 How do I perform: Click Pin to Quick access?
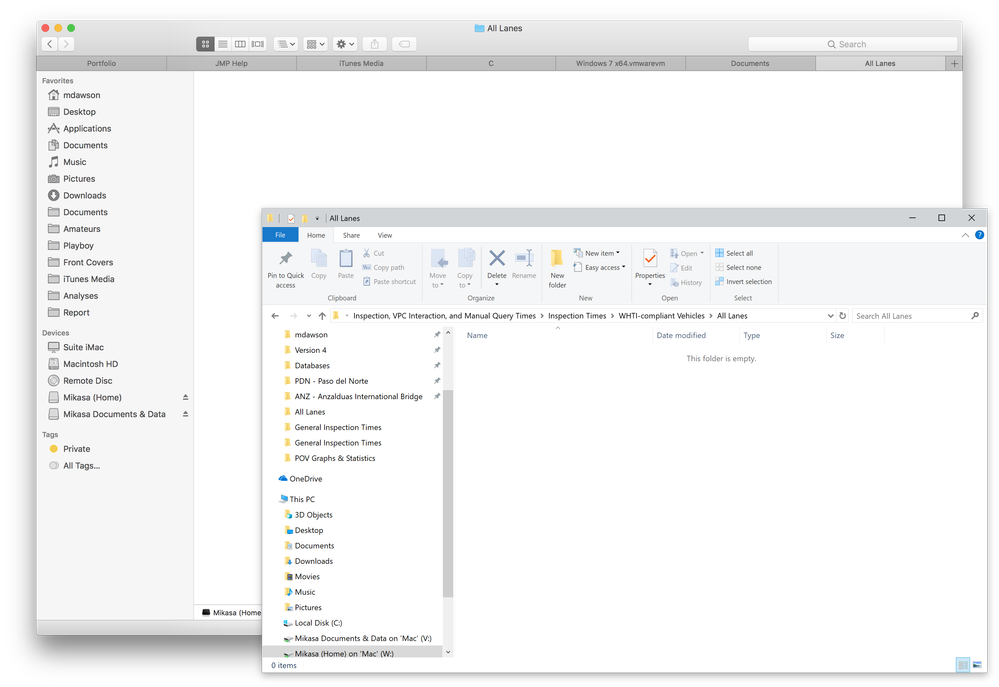285,269
